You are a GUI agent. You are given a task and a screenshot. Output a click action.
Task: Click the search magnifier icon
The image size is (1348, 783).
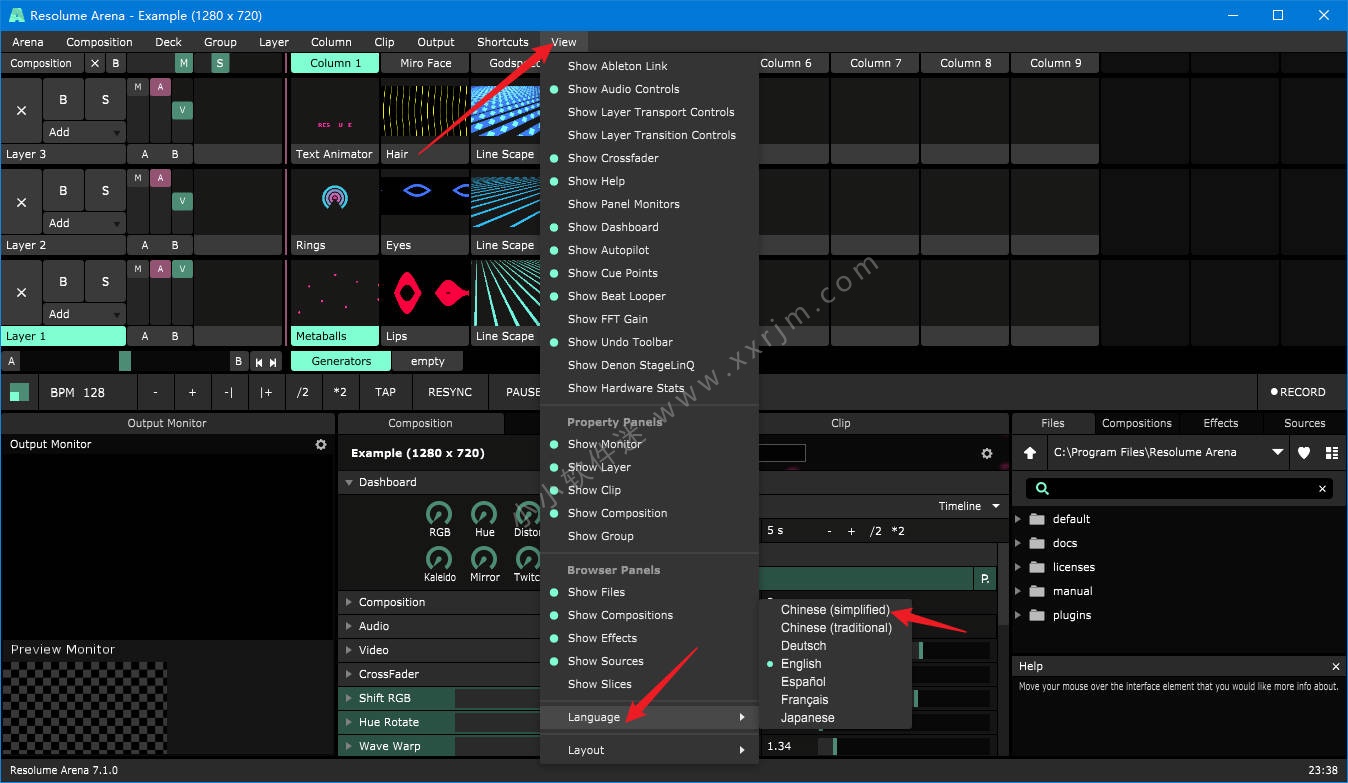(x=1042, y=489)
